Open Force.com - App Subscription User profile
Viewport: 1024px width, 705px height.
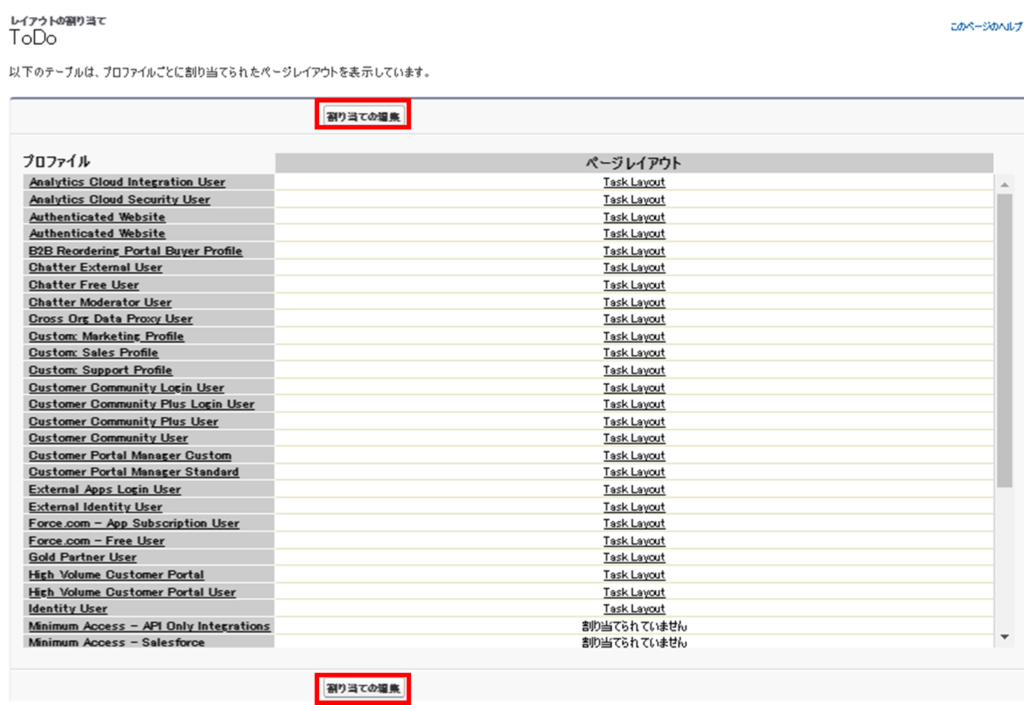click(134, 524)
